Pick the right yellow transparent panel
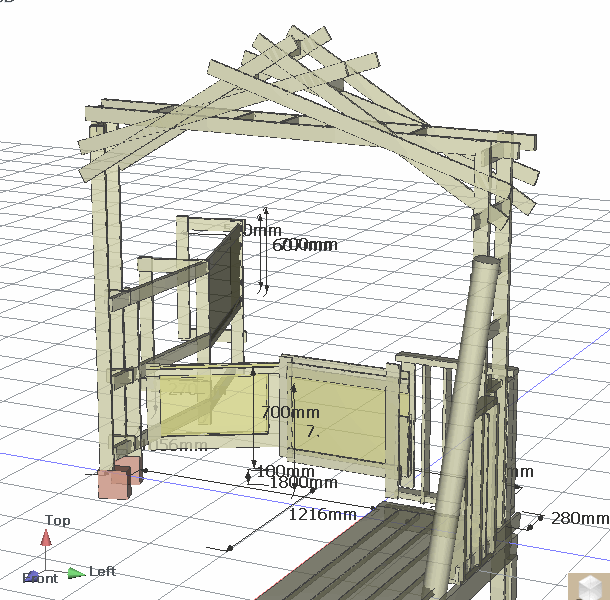 344,418
